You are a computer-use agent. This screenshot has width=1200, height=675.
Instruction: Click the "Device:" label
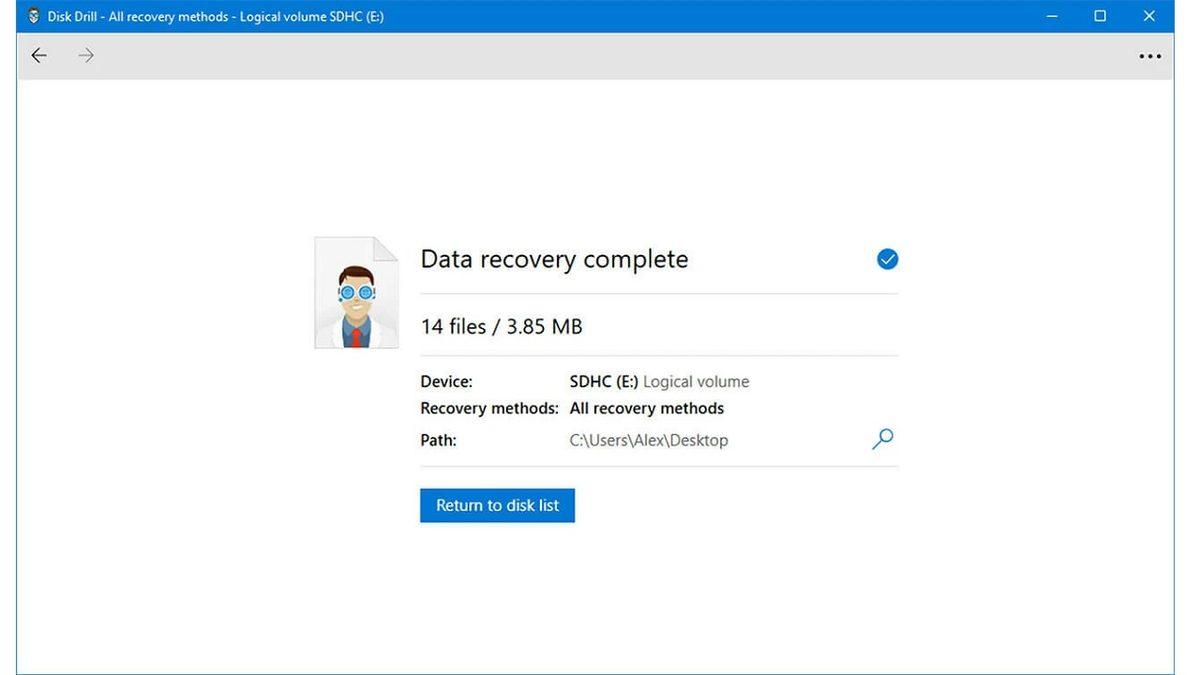(446, 382)
